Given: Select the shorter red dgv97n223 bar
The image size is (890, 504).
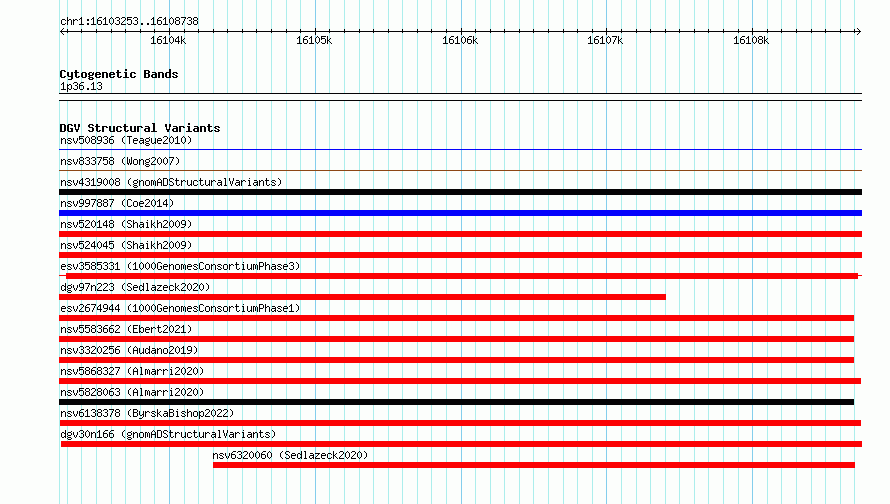Looking at the screenshot, I should (362, 297).
